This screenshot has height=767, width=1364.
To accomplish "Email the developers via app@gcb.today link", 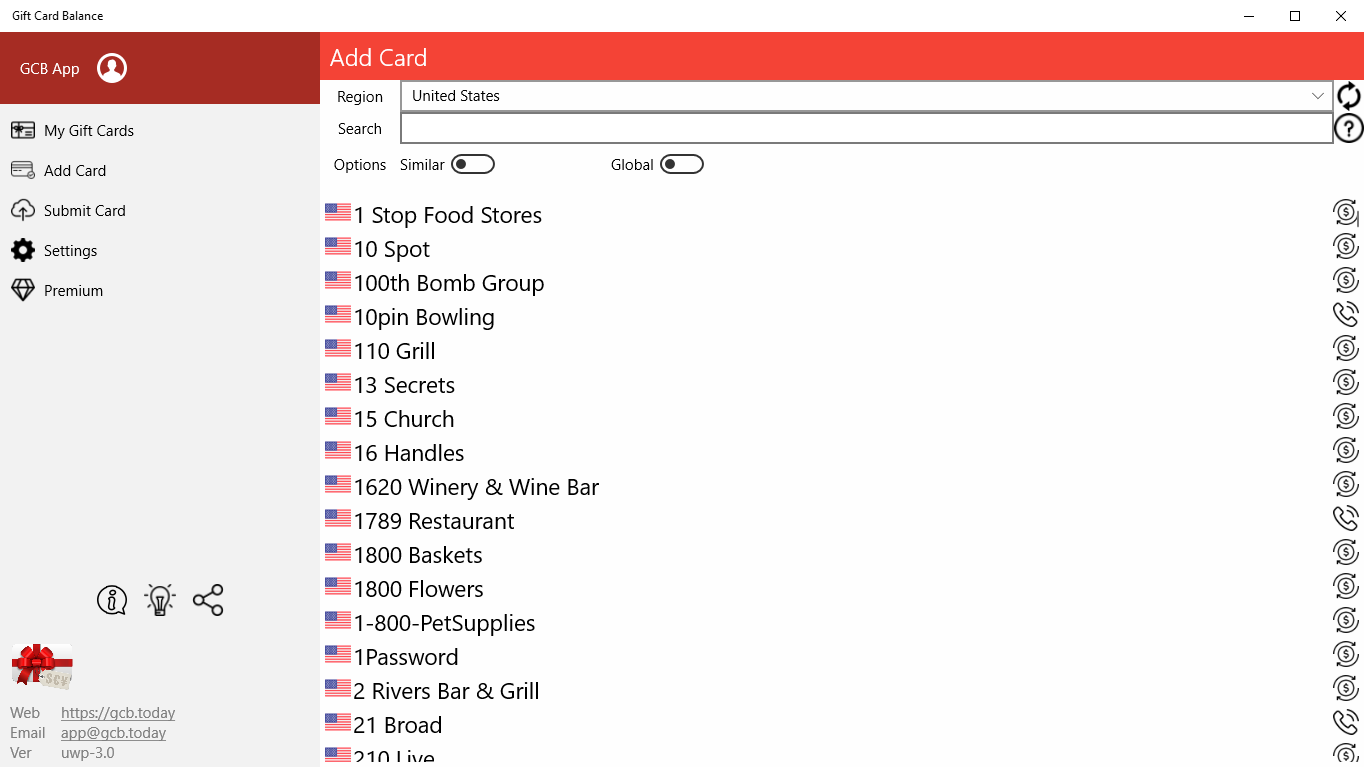I will click(x=113, y=732).
